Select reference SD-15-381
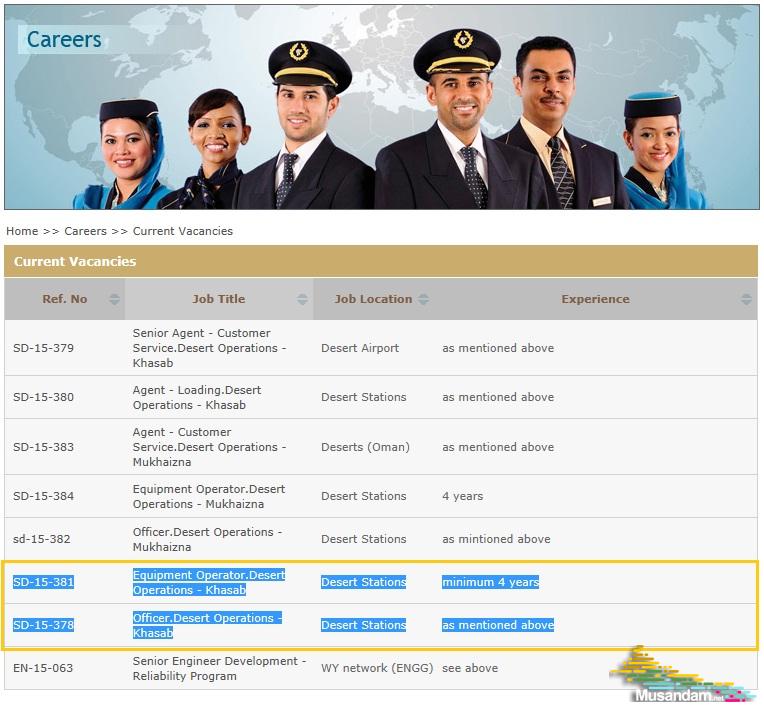 click(x=43, y=582)
